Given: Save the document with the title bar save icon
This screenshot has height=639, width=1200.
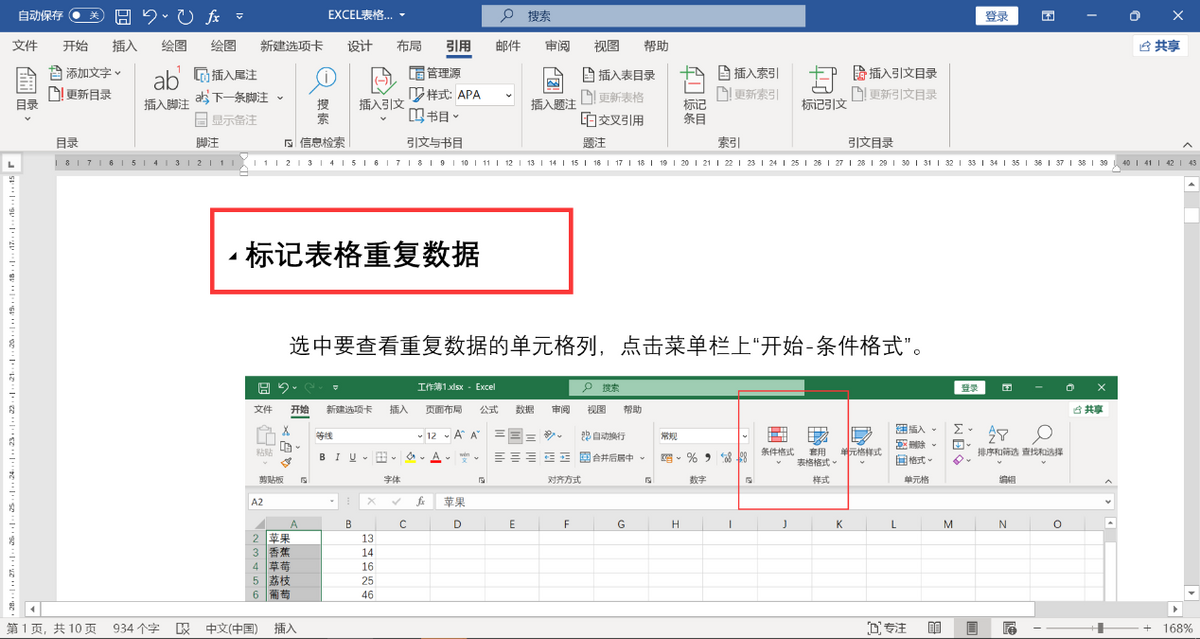Looking at the screenshot, I should 122,16.
